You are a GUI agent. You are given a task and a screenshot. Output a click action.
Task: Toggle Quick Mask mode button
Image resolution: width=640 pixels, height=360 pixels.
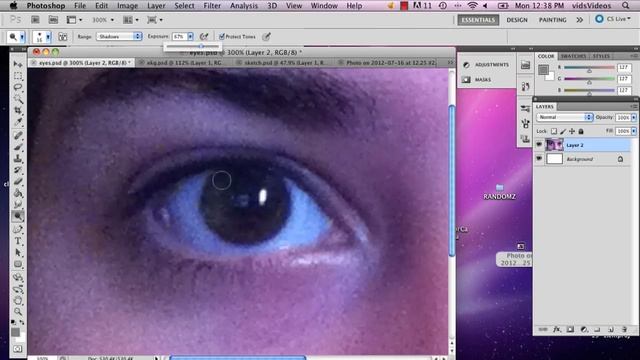tap(18, 349)
